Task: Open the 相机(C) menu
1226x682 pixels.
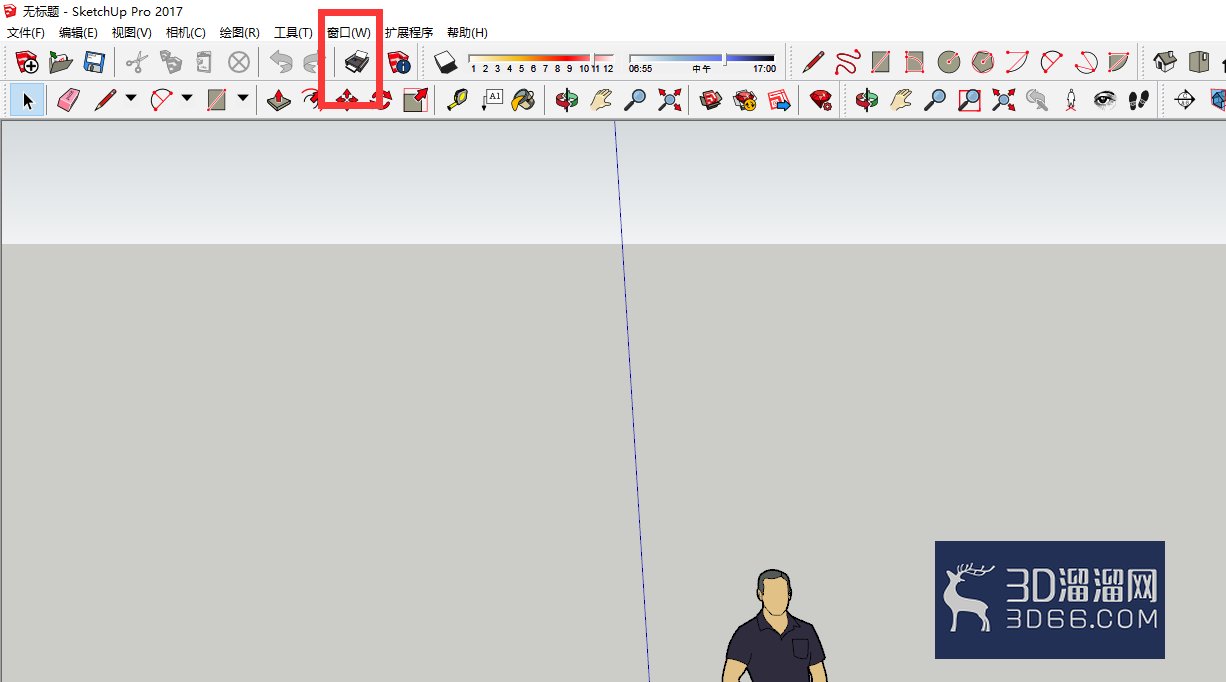Action: coord(186,33)
